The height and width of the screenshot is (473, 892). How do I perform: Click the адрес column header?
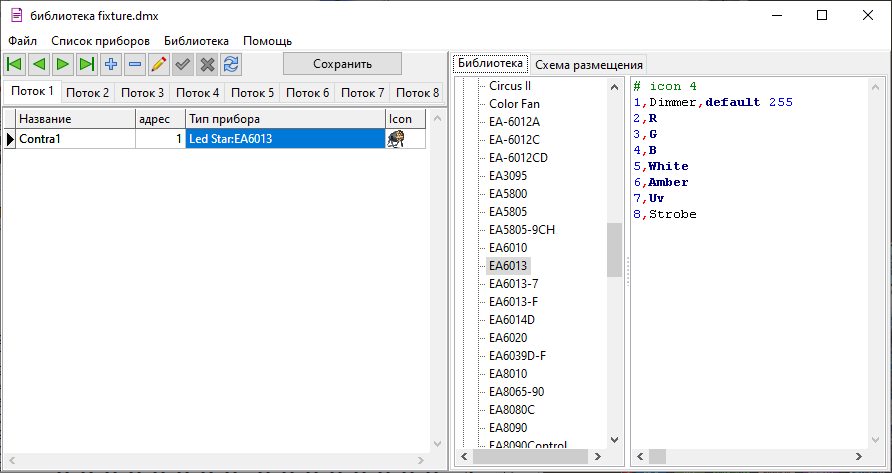tap(160, 119)
